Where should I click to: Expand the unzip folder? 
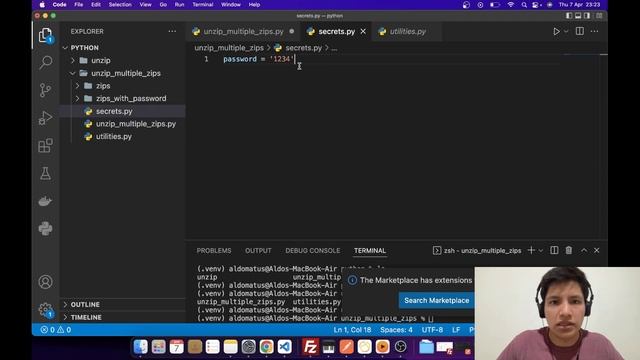pos(73,60)
